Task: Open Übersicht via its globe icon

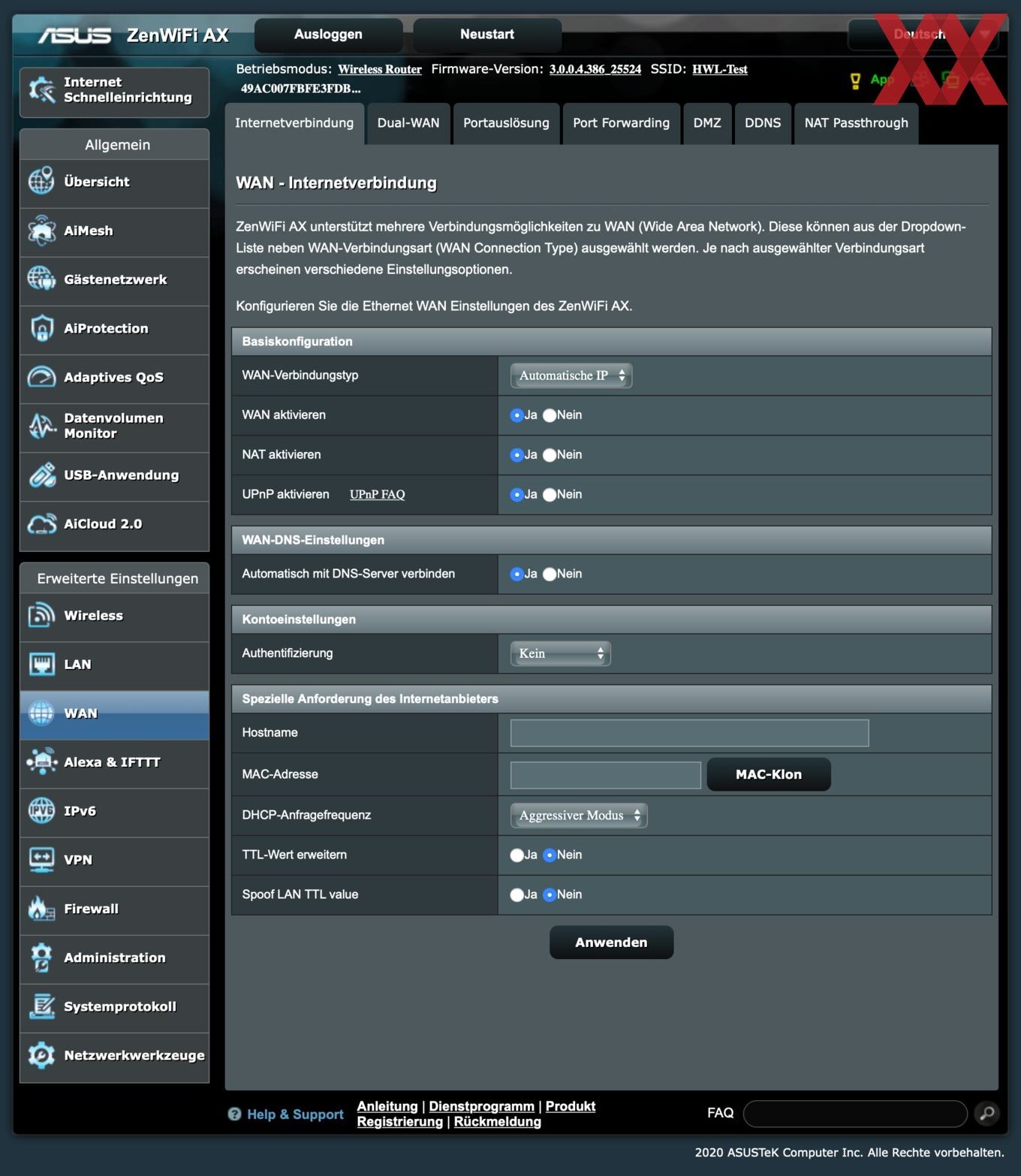Action: pos(42,182)
